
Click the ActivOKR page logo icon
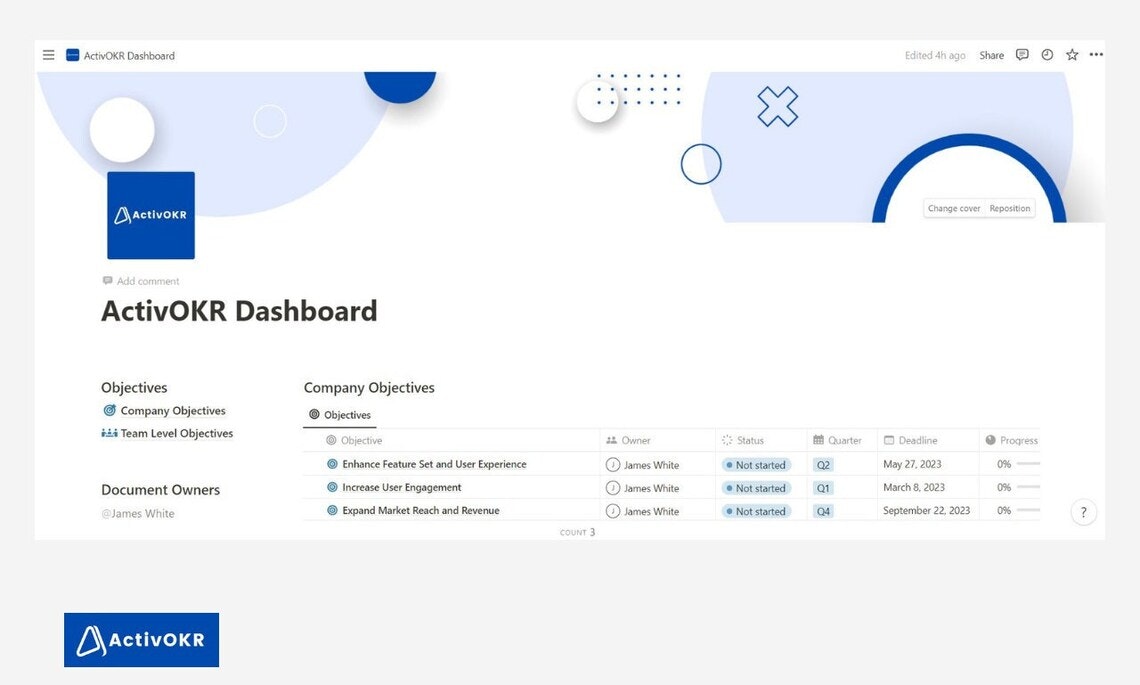(x=150, y=215)
